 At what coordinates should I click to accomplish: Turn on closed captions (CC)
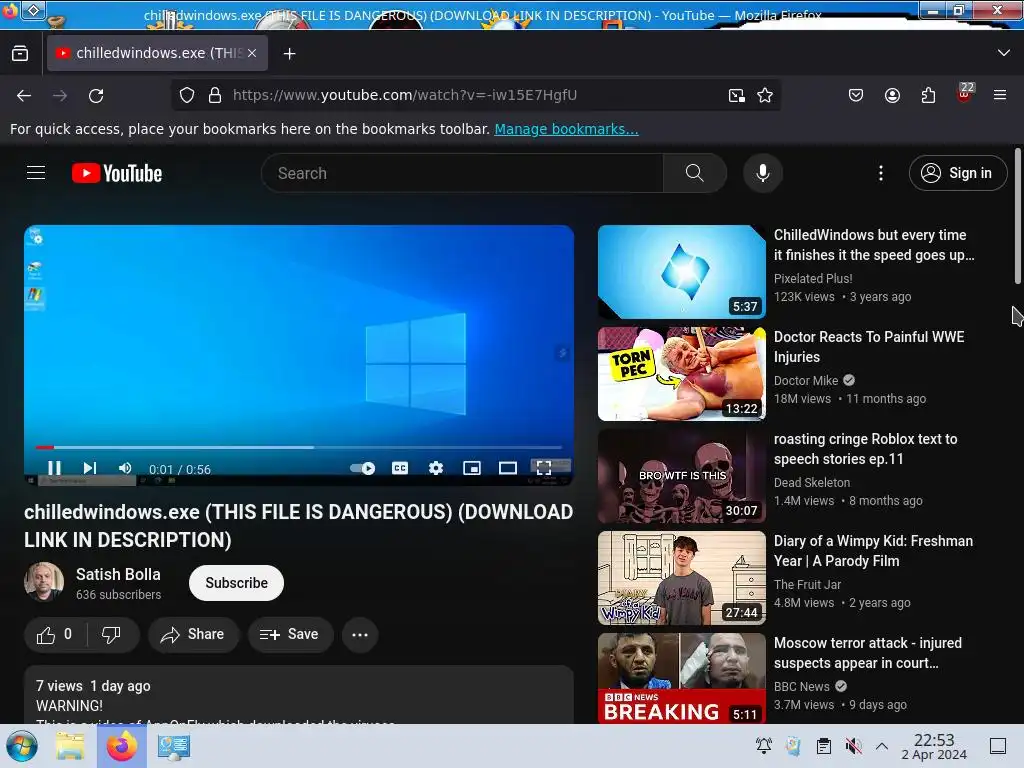coord(400,468)
